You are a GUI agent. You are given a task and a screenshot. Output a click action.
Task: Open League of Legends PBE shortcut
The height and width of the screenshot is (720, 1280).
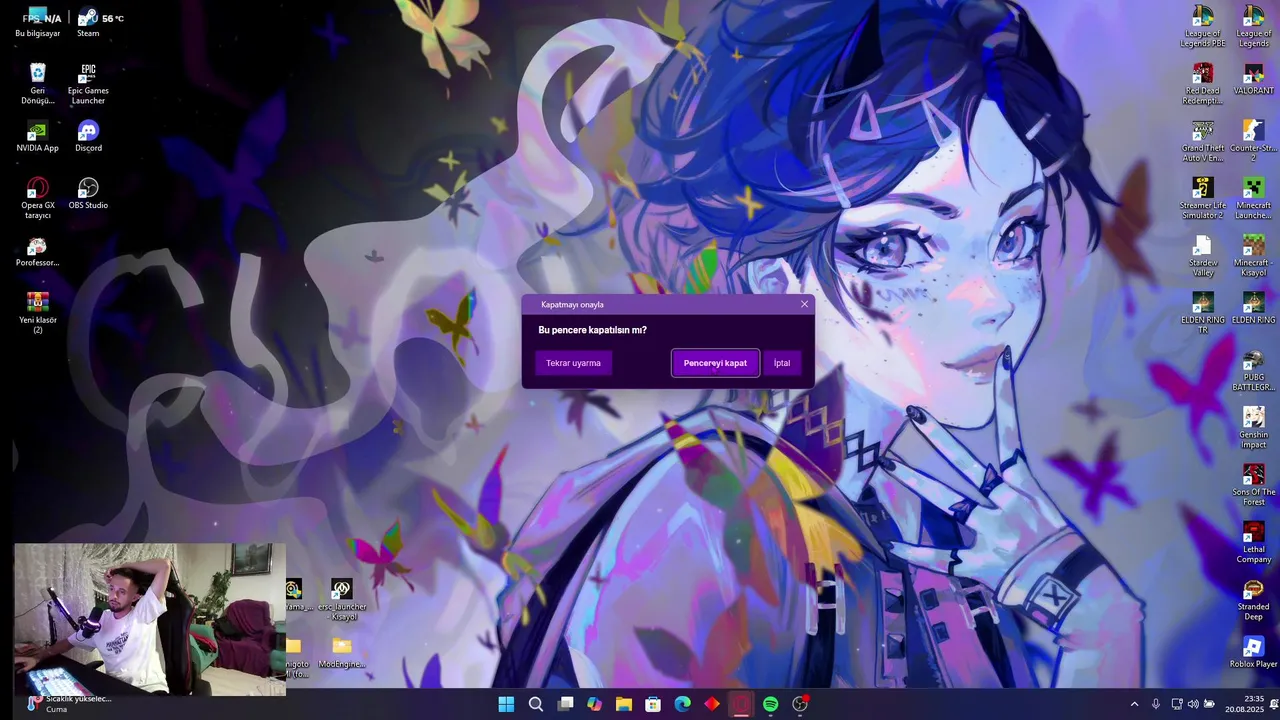[1202, 27]
